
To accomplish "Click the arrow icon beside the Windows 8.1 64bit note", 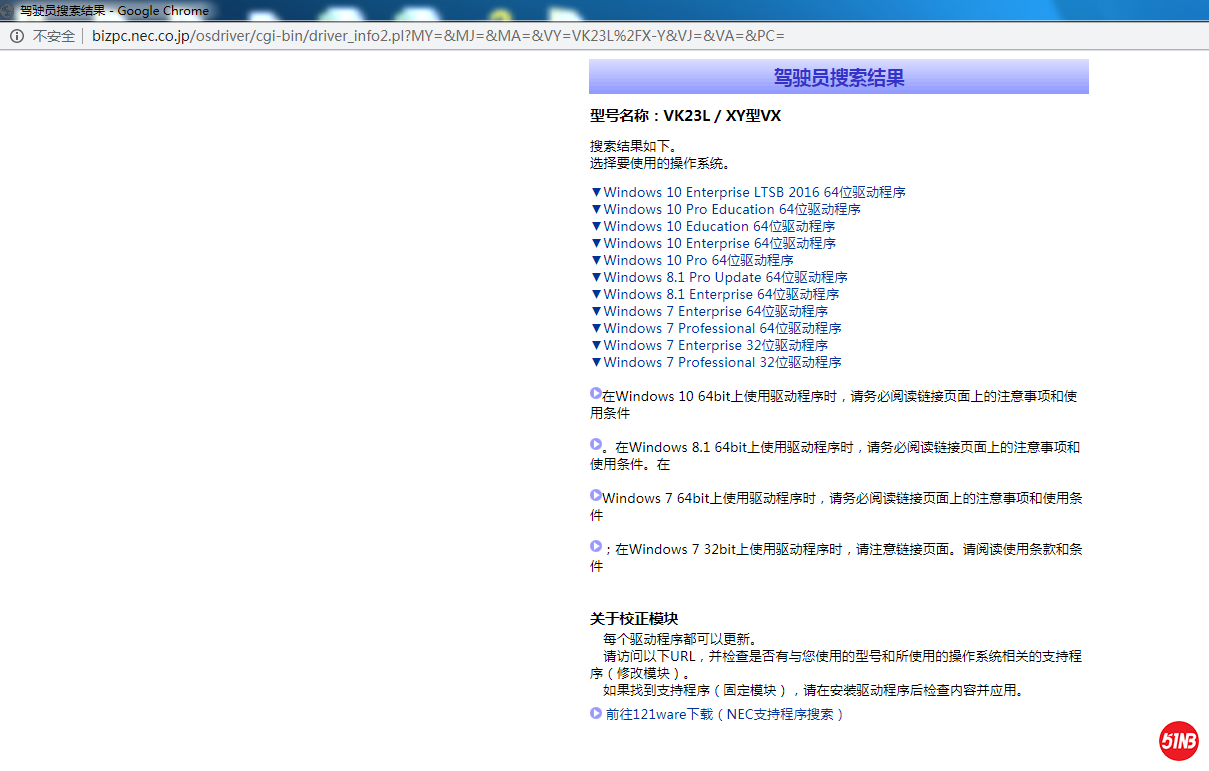I will pyautogui.click(x=596, y=445).
